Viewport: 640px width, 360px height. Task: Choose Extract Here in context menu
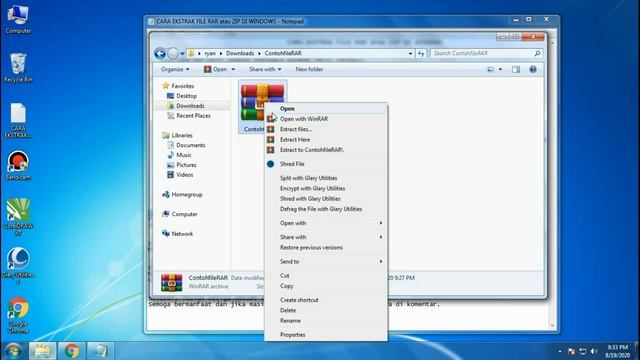pos(326,140)
